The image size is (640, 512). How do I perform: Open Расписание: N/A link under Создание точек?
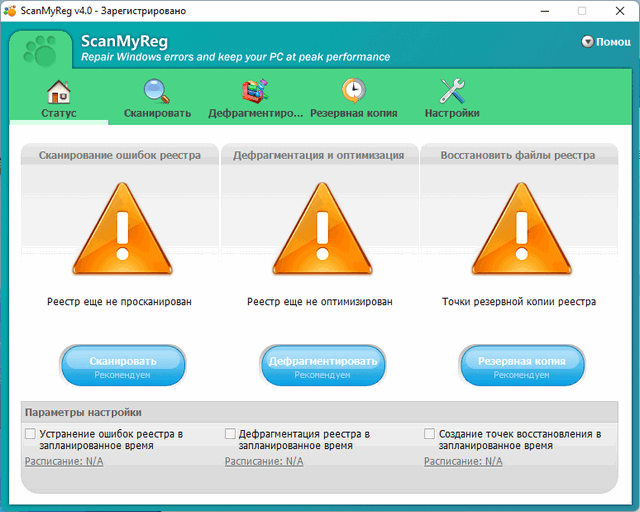click(463, 461)
